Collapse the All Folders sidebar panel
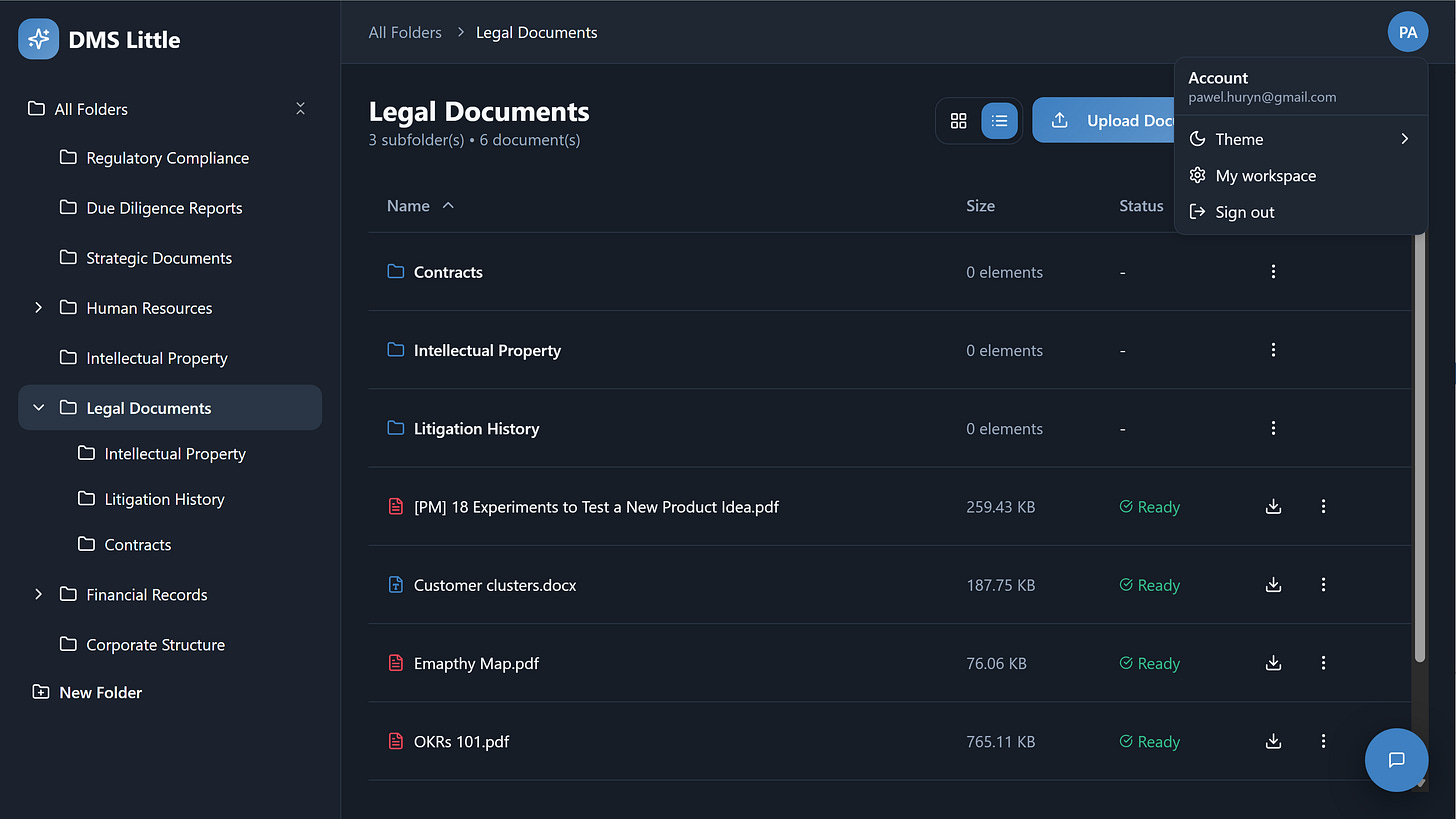The width and height of the screenshot is (1456, 819). coord(300,108)
